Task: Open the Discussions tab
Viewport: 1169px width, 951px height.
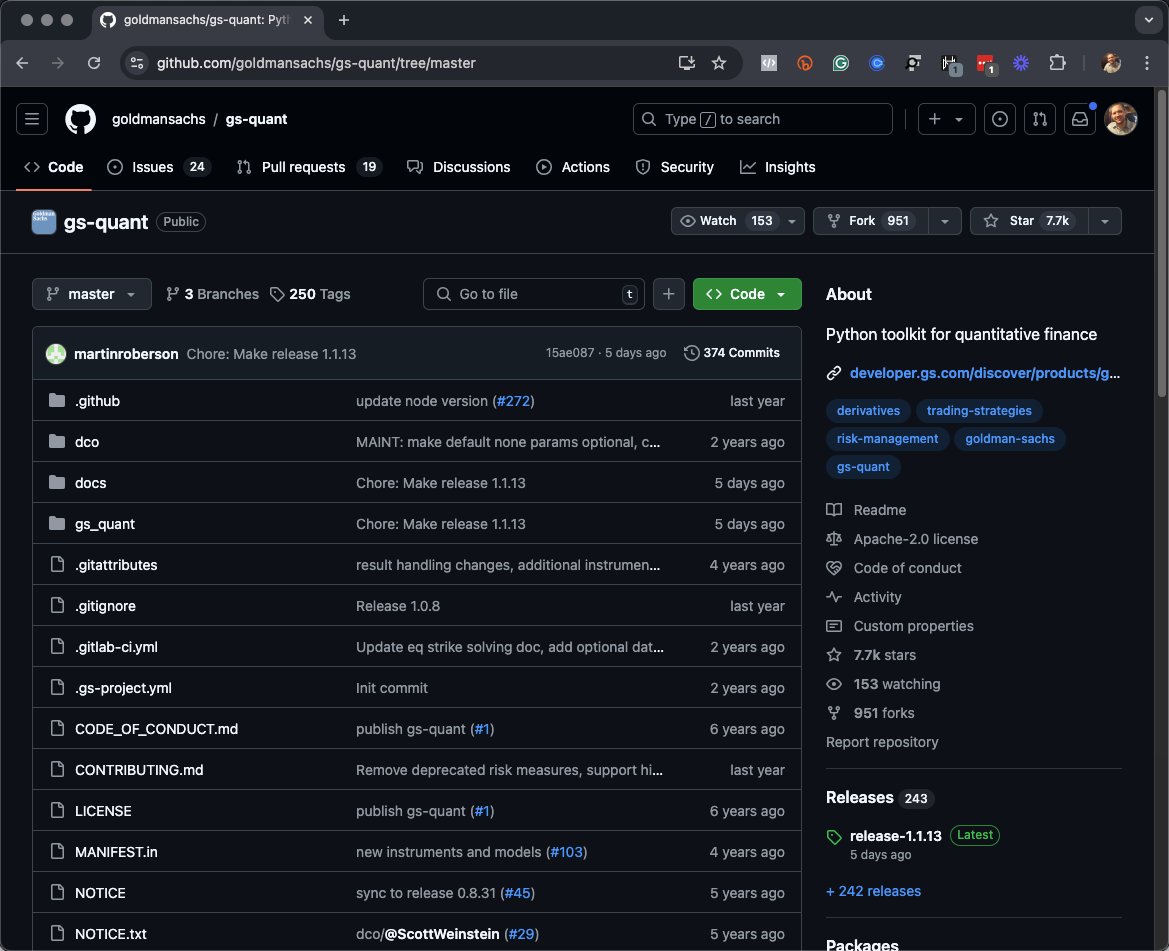Action: coord(459,168)
